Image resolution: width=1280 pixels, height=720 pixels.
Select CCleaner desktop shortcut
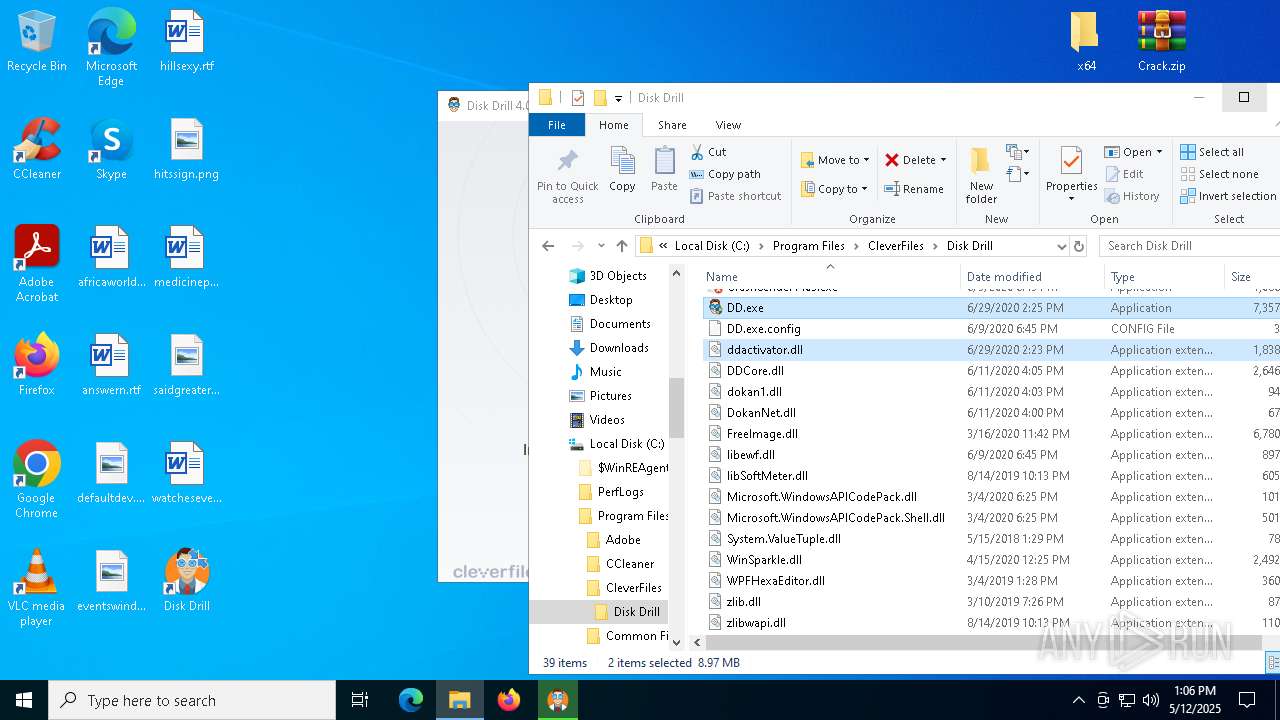point(37,150)
